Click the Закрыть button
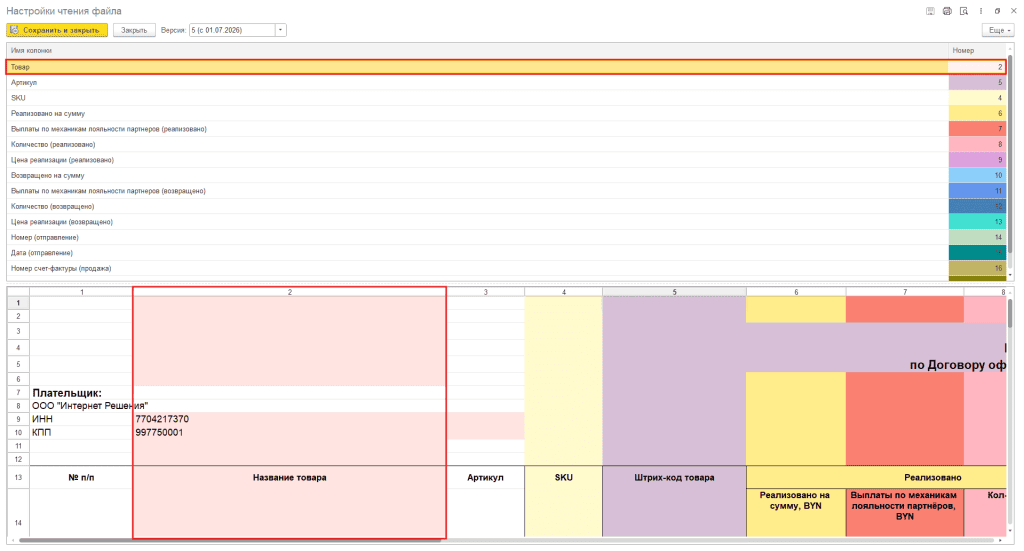The height and width of the screenshot is (551, 1024). pos(134,30)
